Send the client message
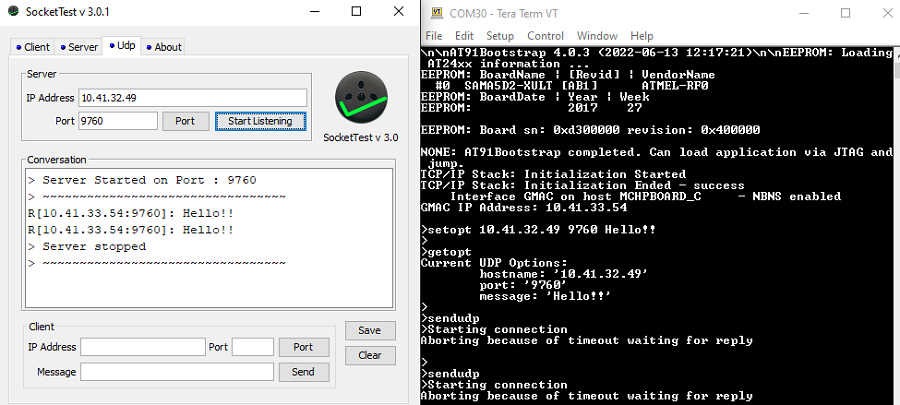900x405 pixels. click(x=304, y=372)
